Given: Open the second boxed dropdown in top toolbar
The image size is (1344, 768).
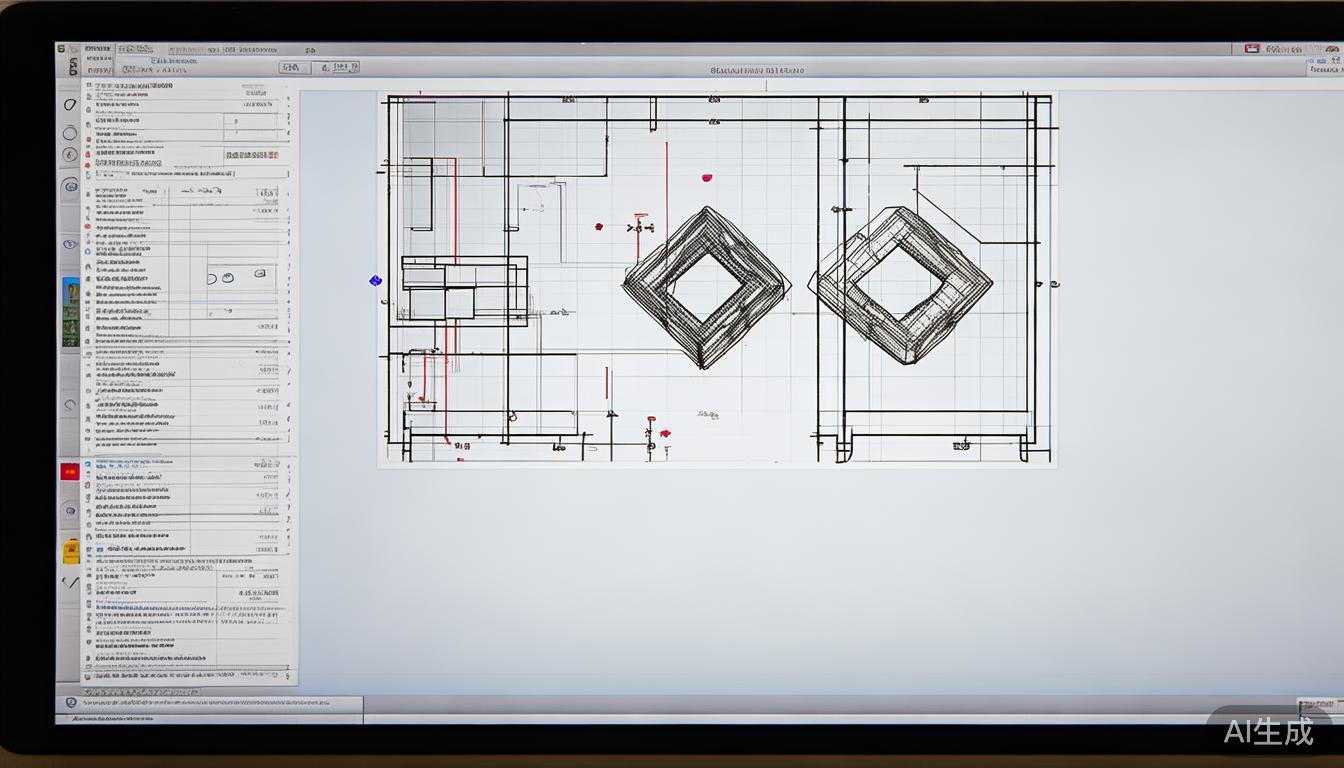Looking at the screenshot, I should coord(340,67).
